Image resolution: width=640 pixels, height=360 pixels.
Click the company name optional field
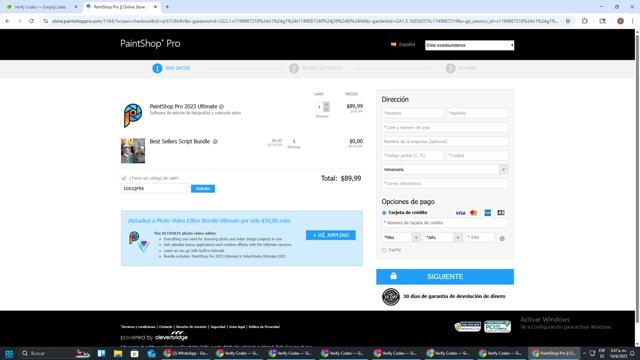tap(445, 141)
